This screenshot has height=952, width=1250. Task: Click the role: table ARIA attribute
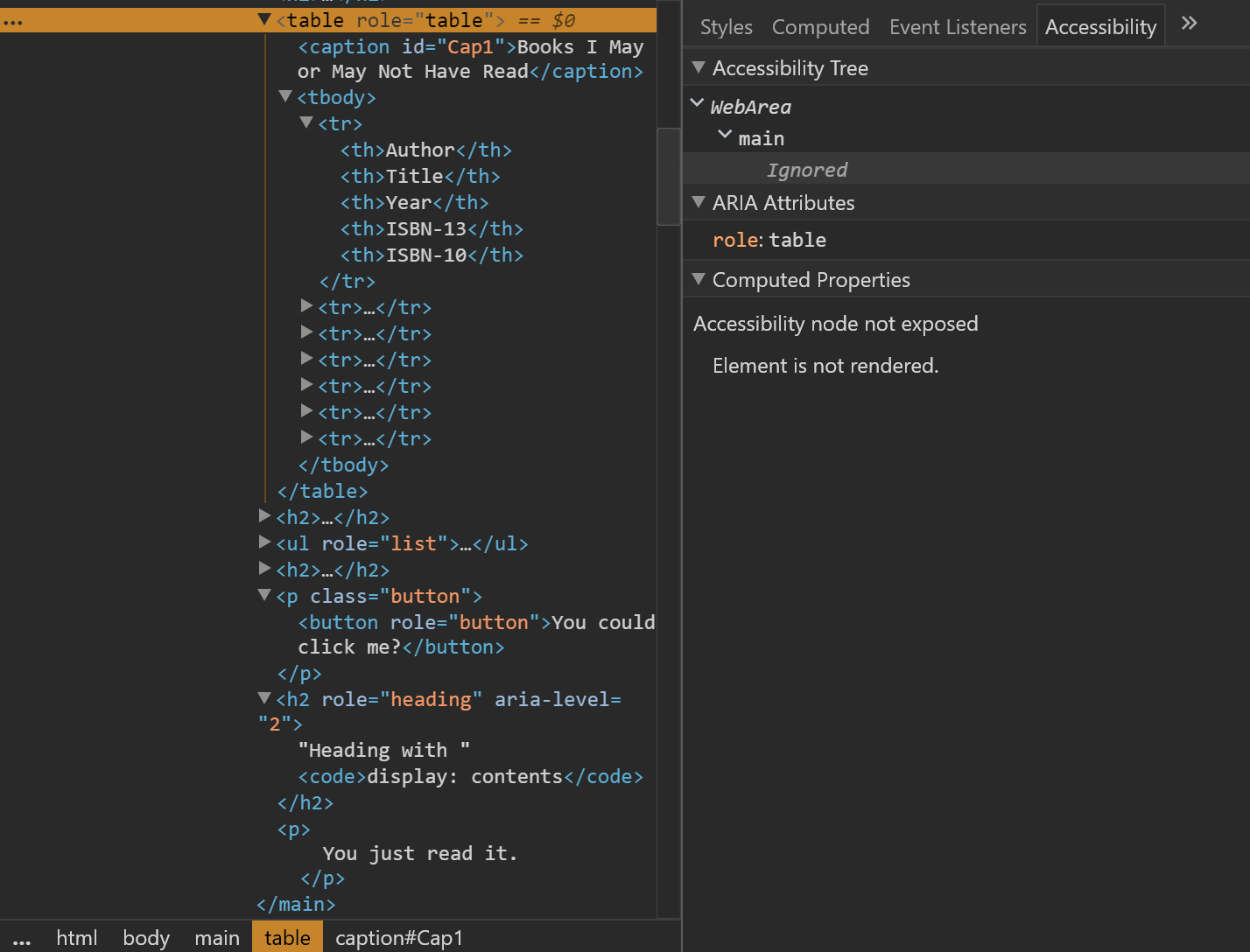(769, 240)
